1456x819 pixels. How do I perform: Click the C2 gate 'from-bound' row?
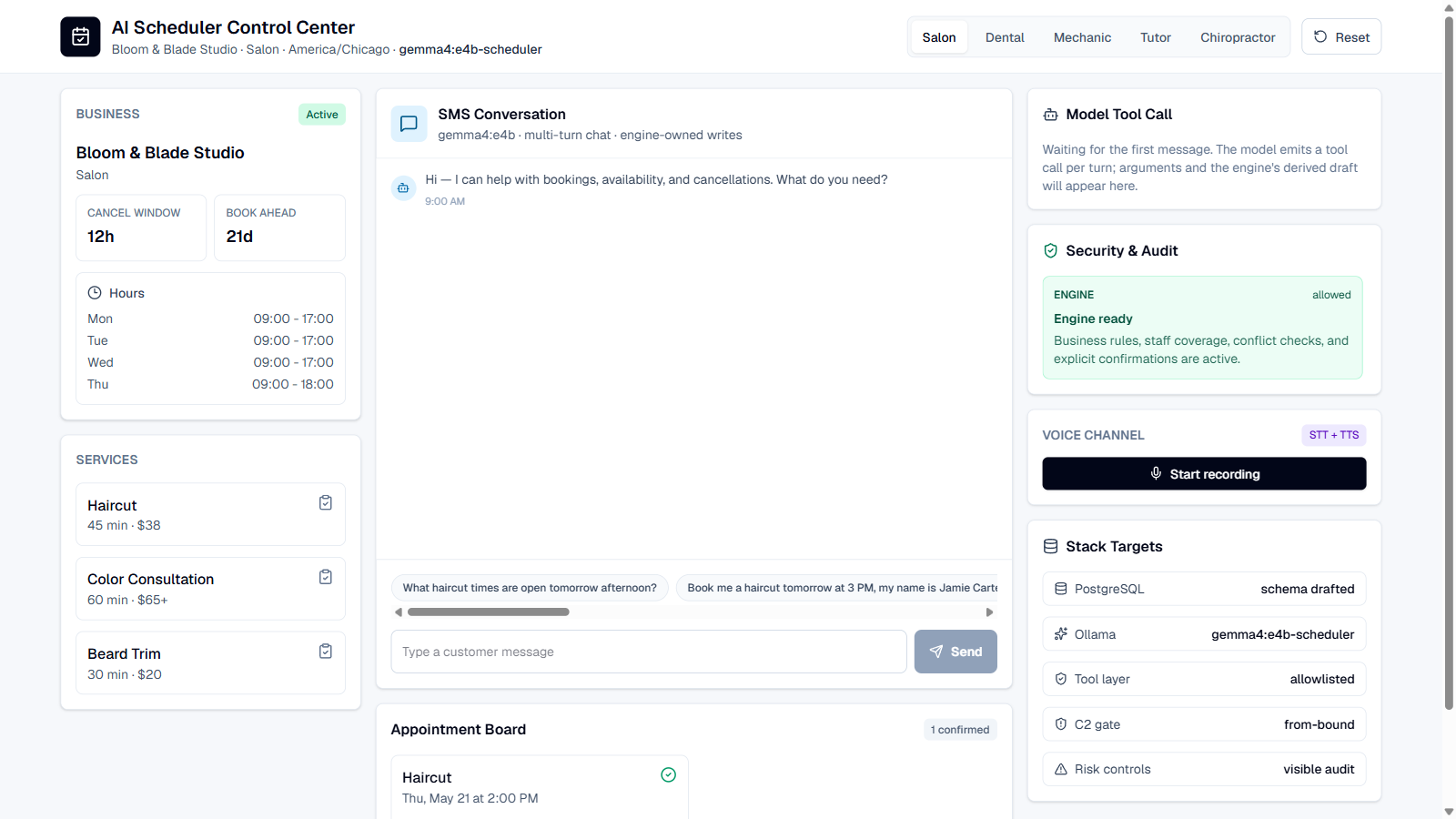(x=1204, y=724)
